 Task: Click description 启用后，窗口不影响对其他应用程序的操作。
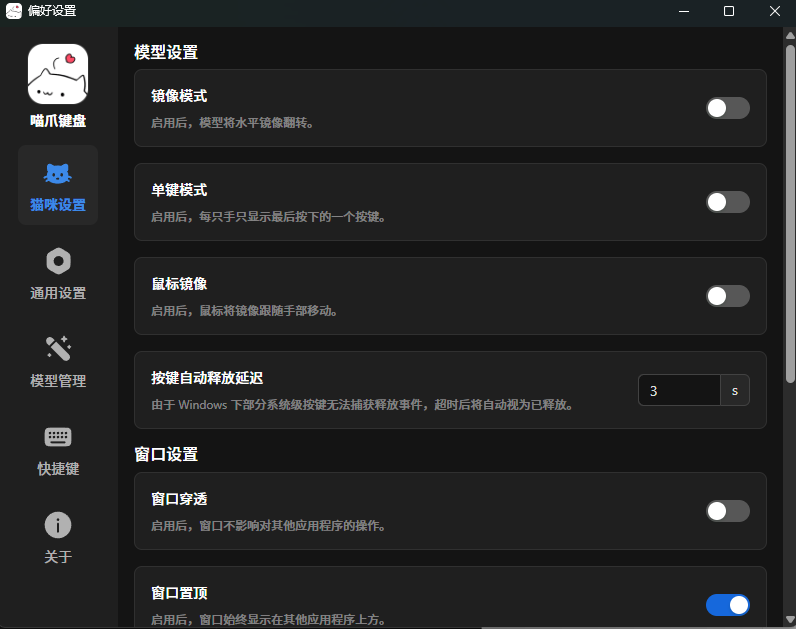[269, 526]
